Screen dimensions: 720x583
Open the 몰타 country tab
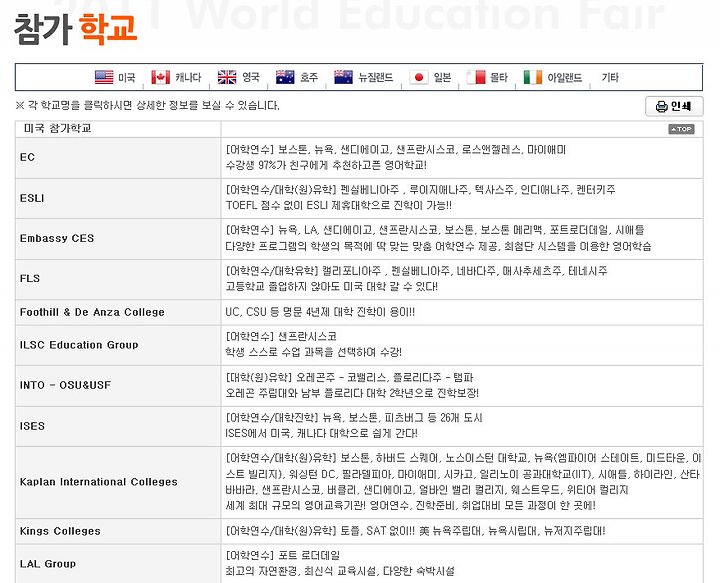coord(499,78)
